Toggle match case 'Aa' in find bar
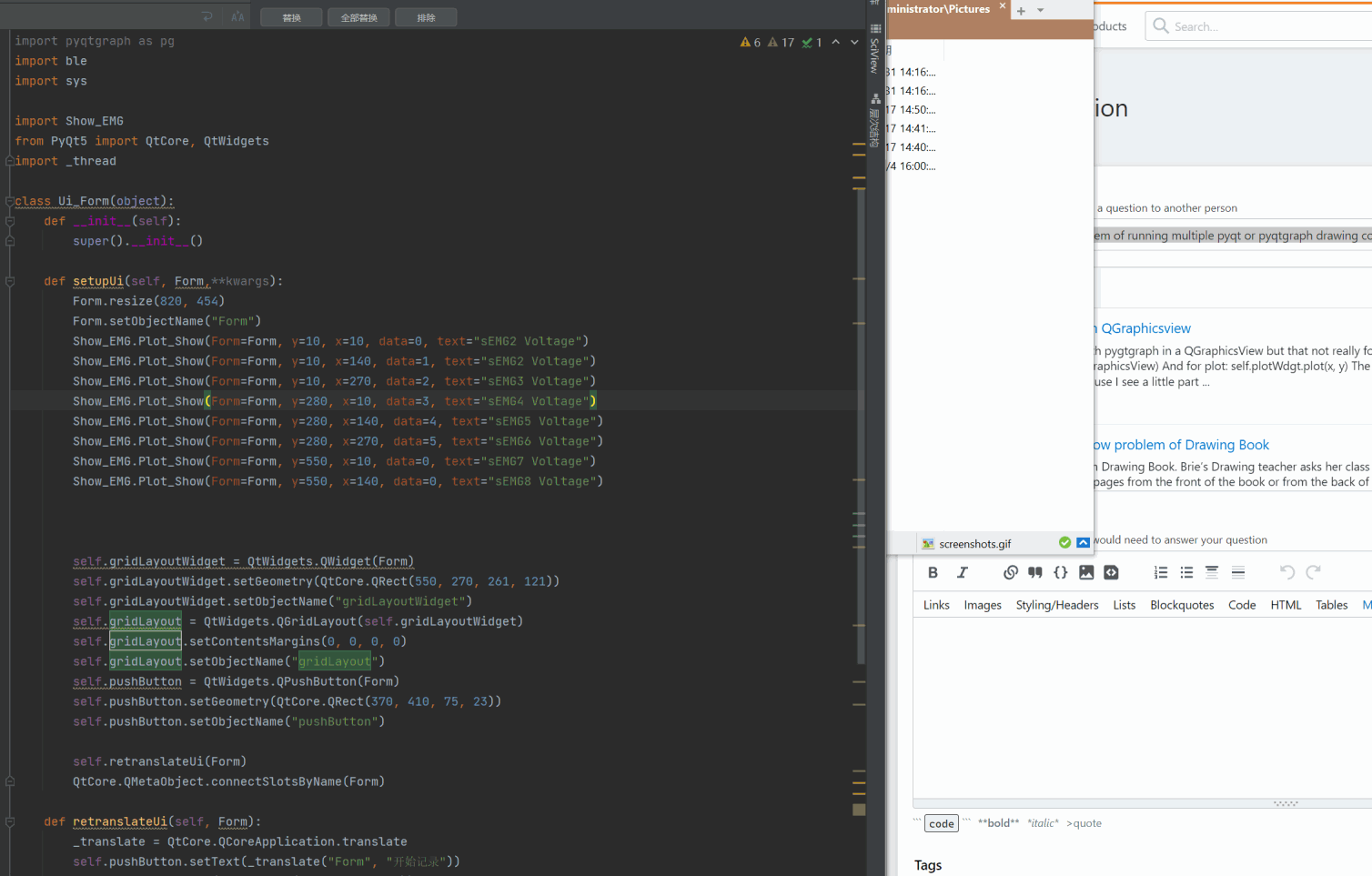Viewport: 1372px width, 876px height. [237, 16]
